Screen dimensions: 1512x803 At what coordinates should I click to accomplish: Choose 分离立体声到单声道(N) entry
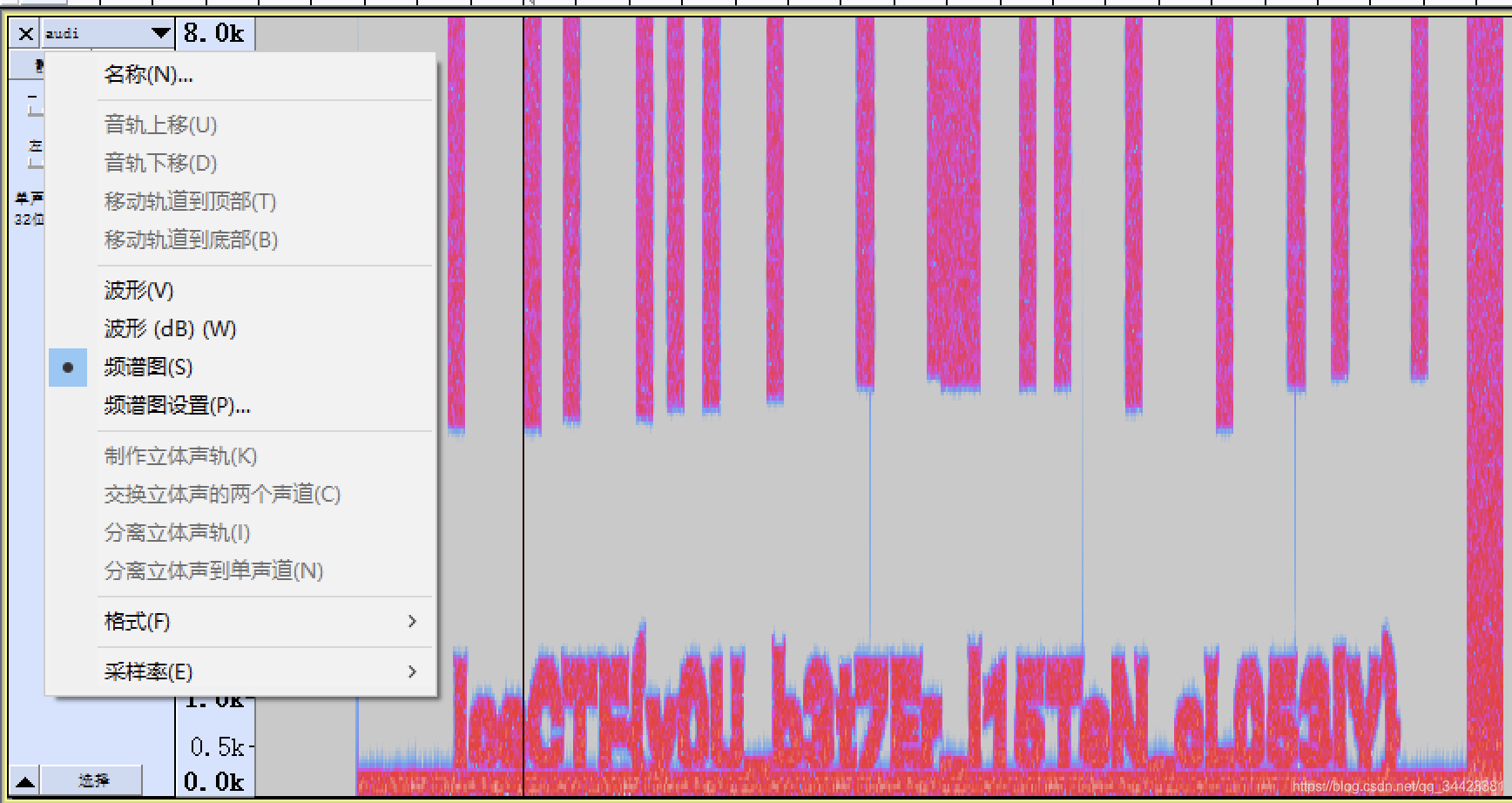240,570
